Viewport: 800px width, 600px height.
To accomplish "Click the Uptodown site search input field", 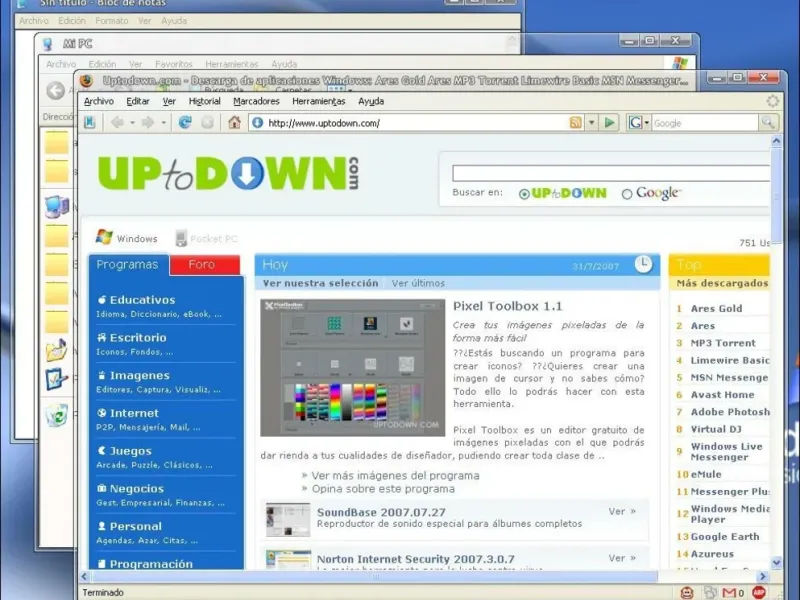I will tap(611, 173).
